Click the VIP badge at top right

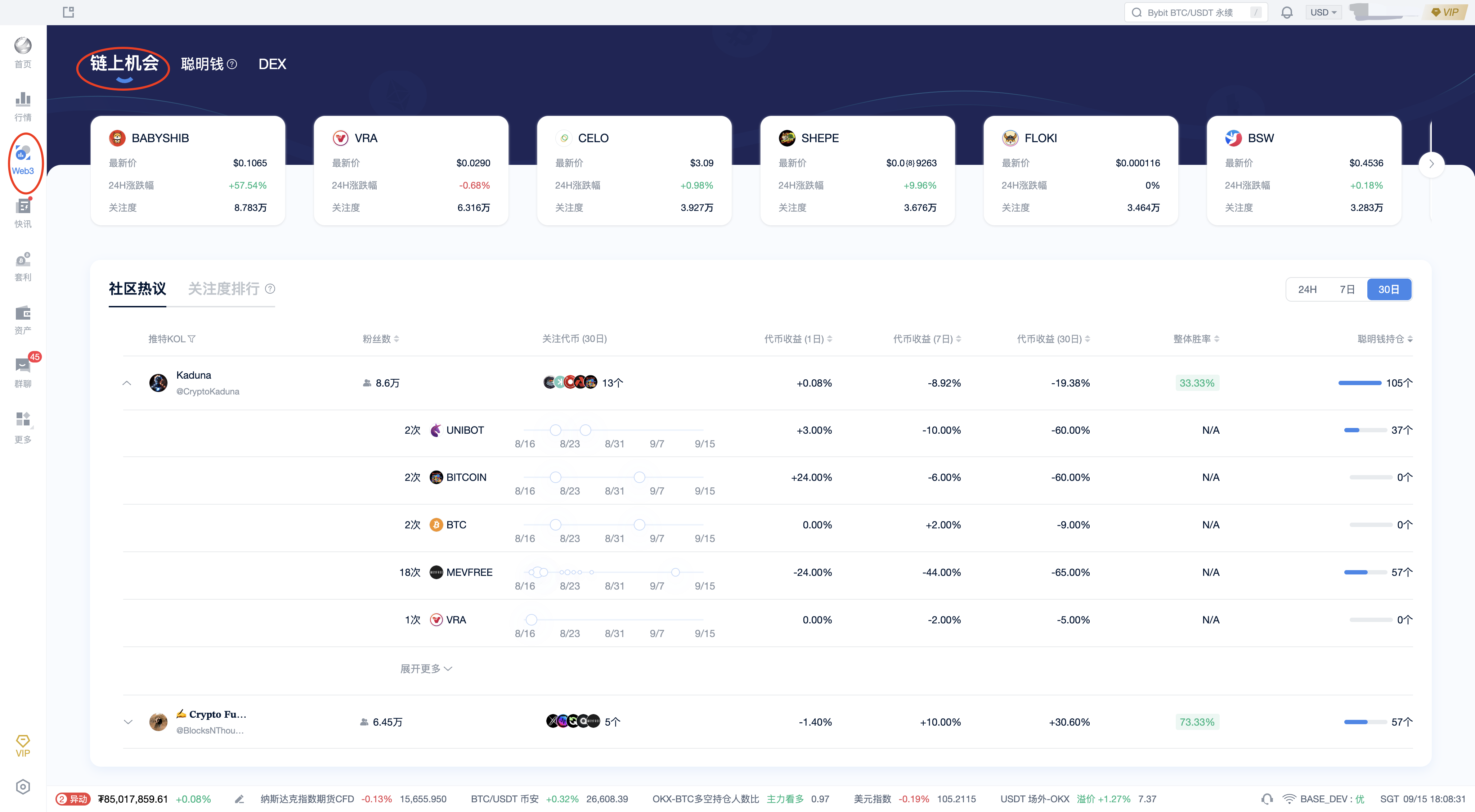1445,12
